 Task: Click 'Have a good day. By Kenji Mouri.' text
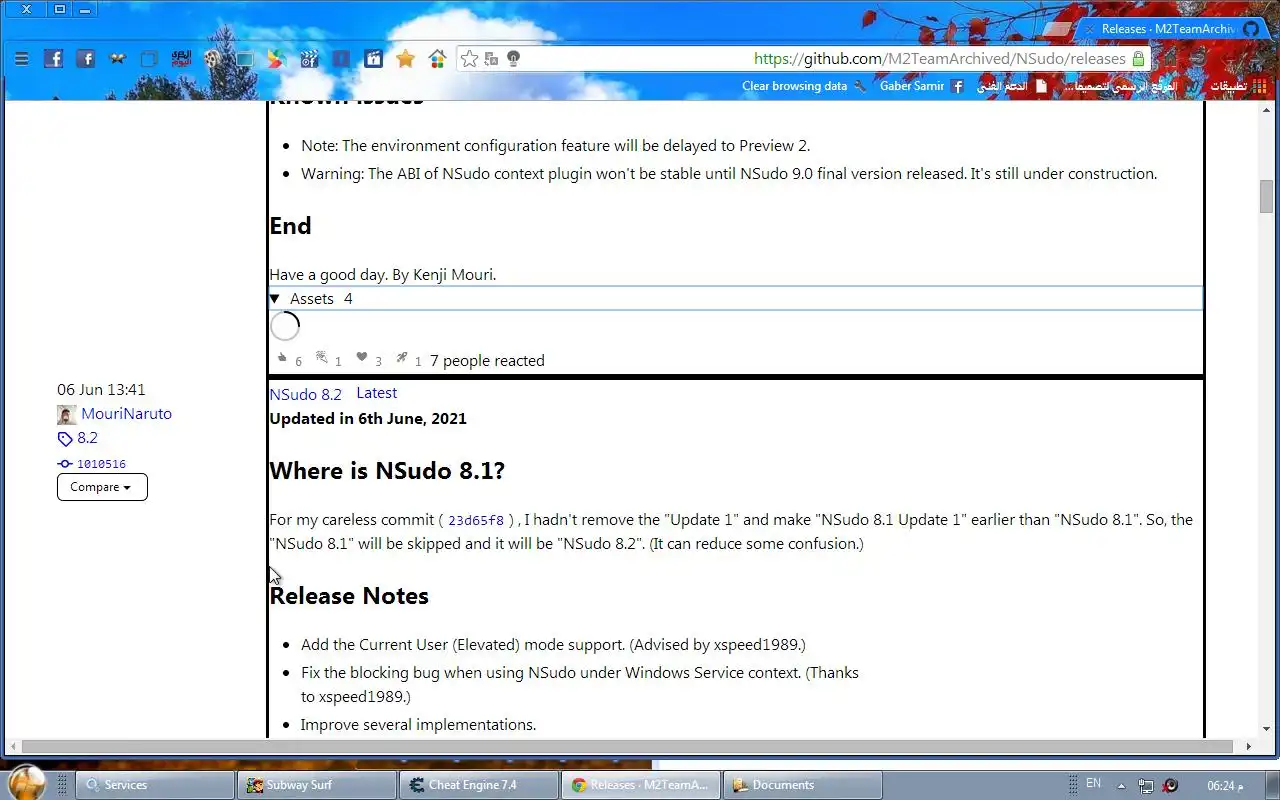point(382,275)
